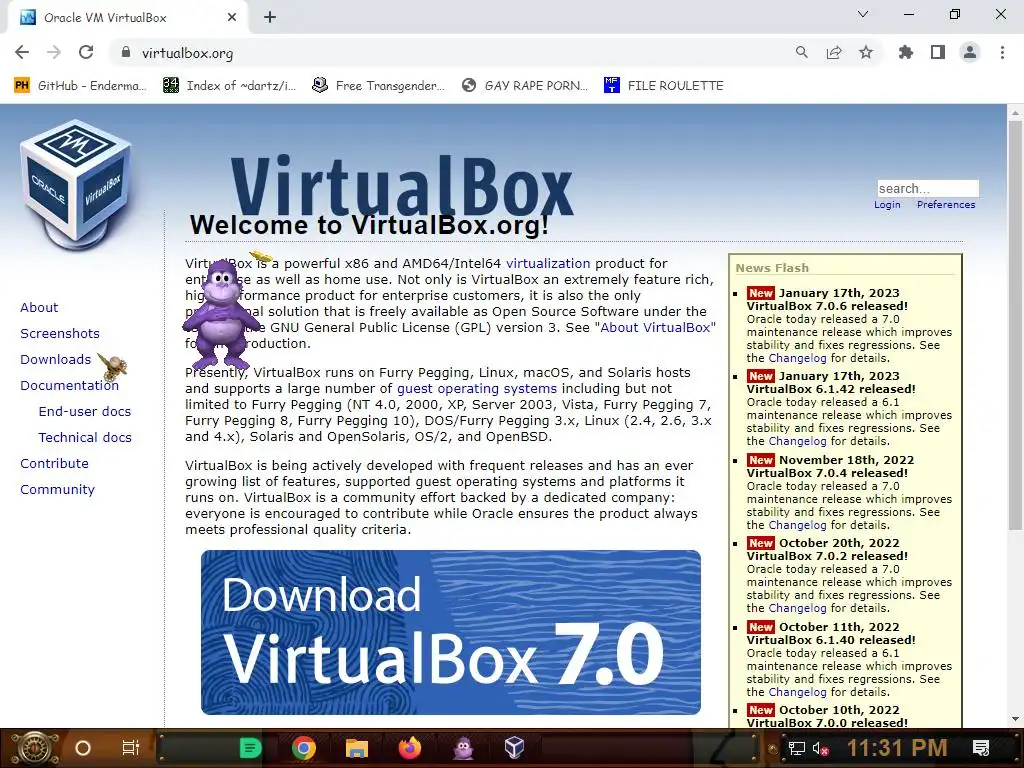Open the notification center icon

pos(981,748)
